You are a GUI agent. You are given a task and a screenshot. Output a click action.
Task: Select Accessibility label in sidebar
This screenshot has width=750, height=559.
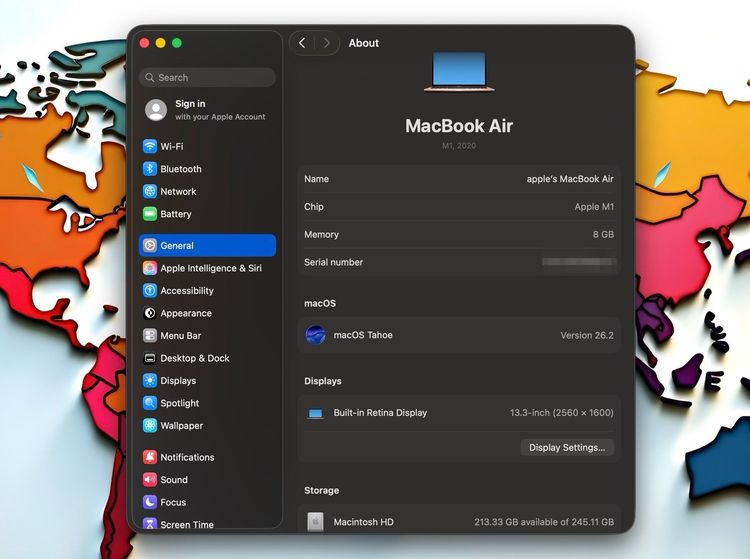[187, 290]
